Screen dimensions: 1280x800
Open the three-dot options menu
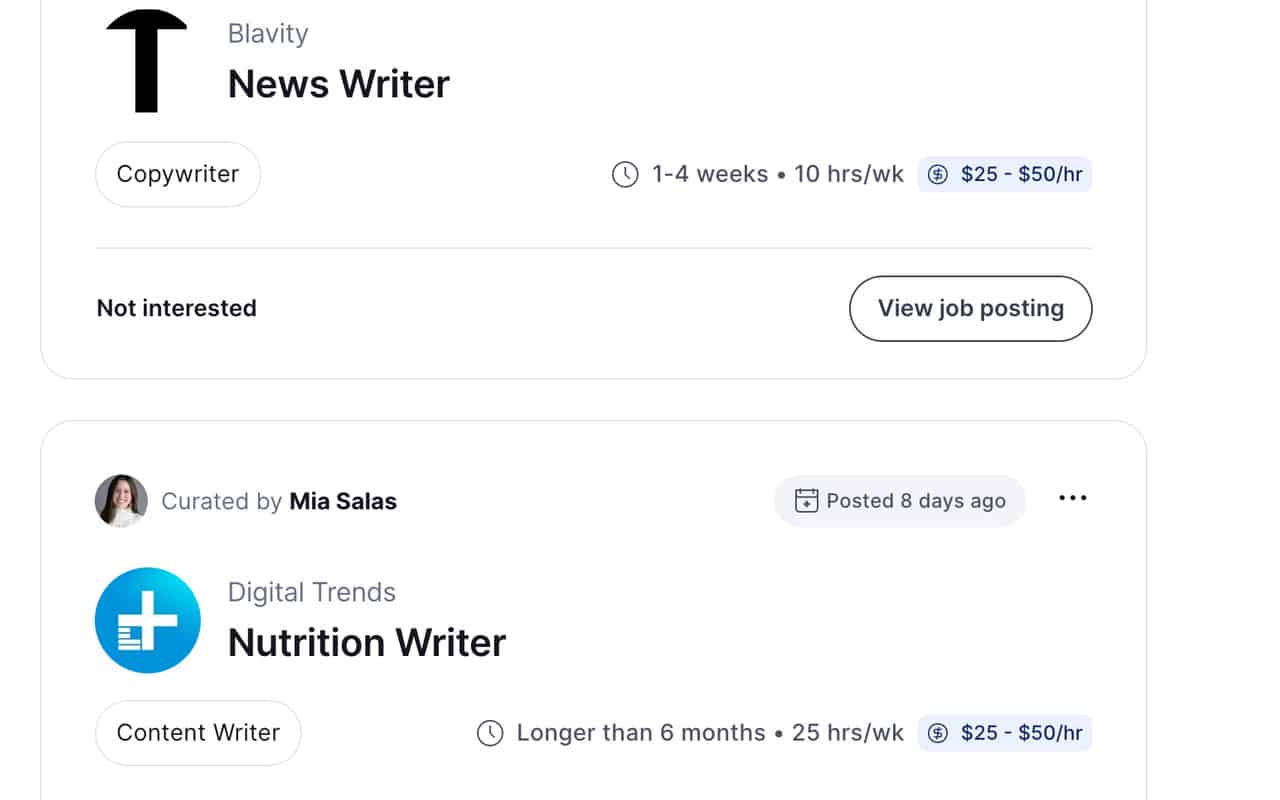[x=1072, y=499]
